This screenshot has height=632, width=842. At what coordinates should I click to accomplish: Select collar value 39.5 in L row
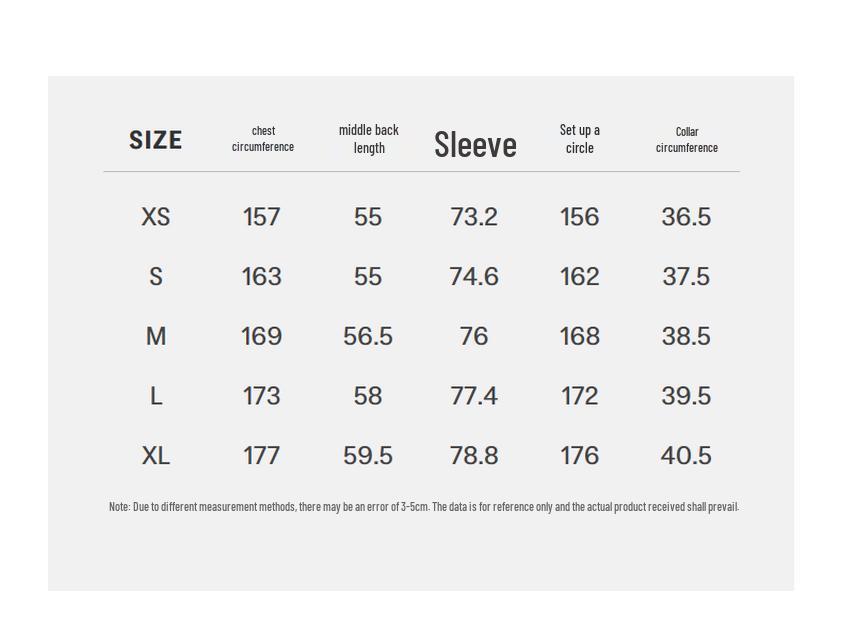tap(686, 397)
